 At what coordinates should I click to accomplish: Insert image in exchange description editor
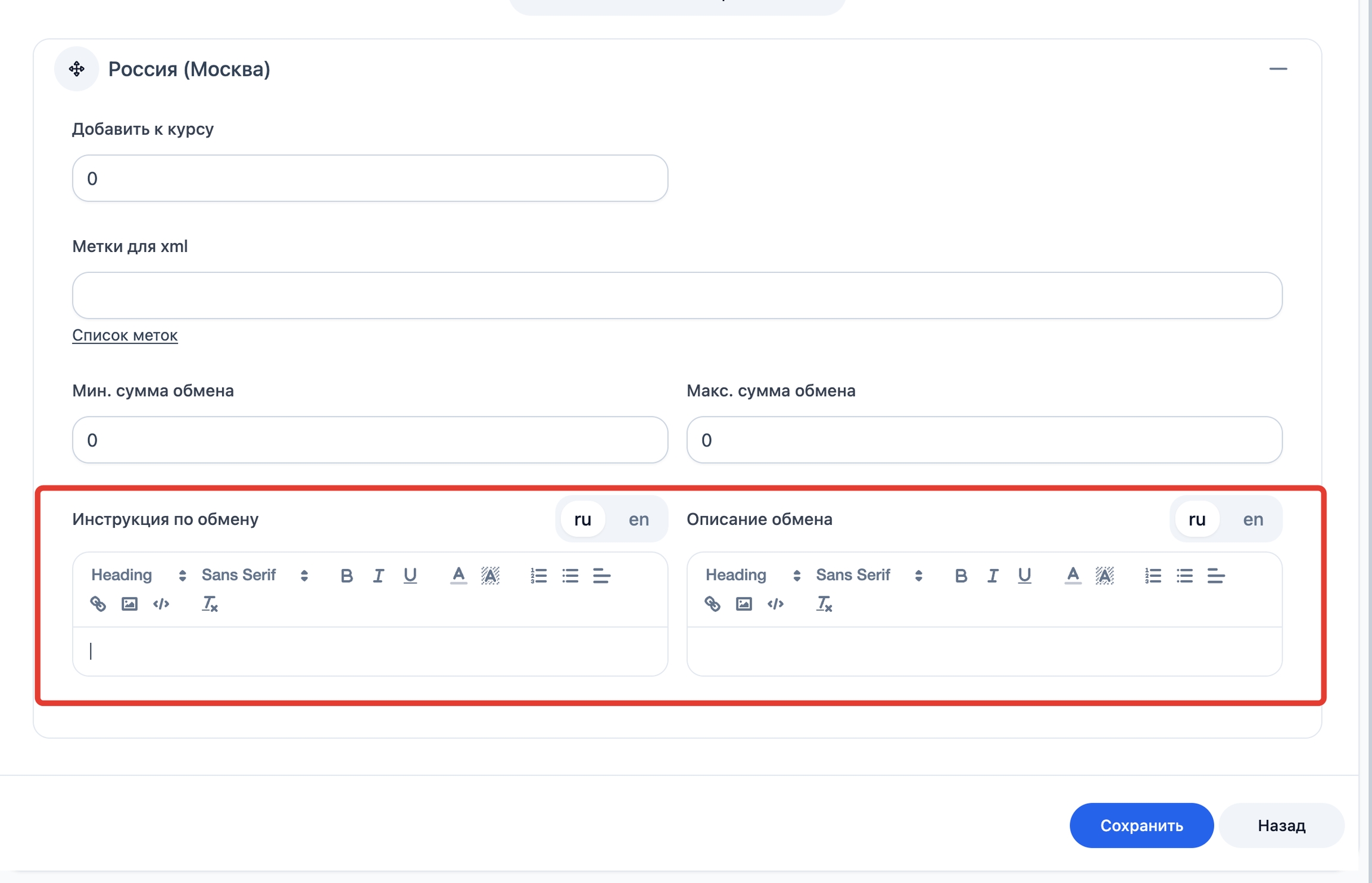[744, 604]
